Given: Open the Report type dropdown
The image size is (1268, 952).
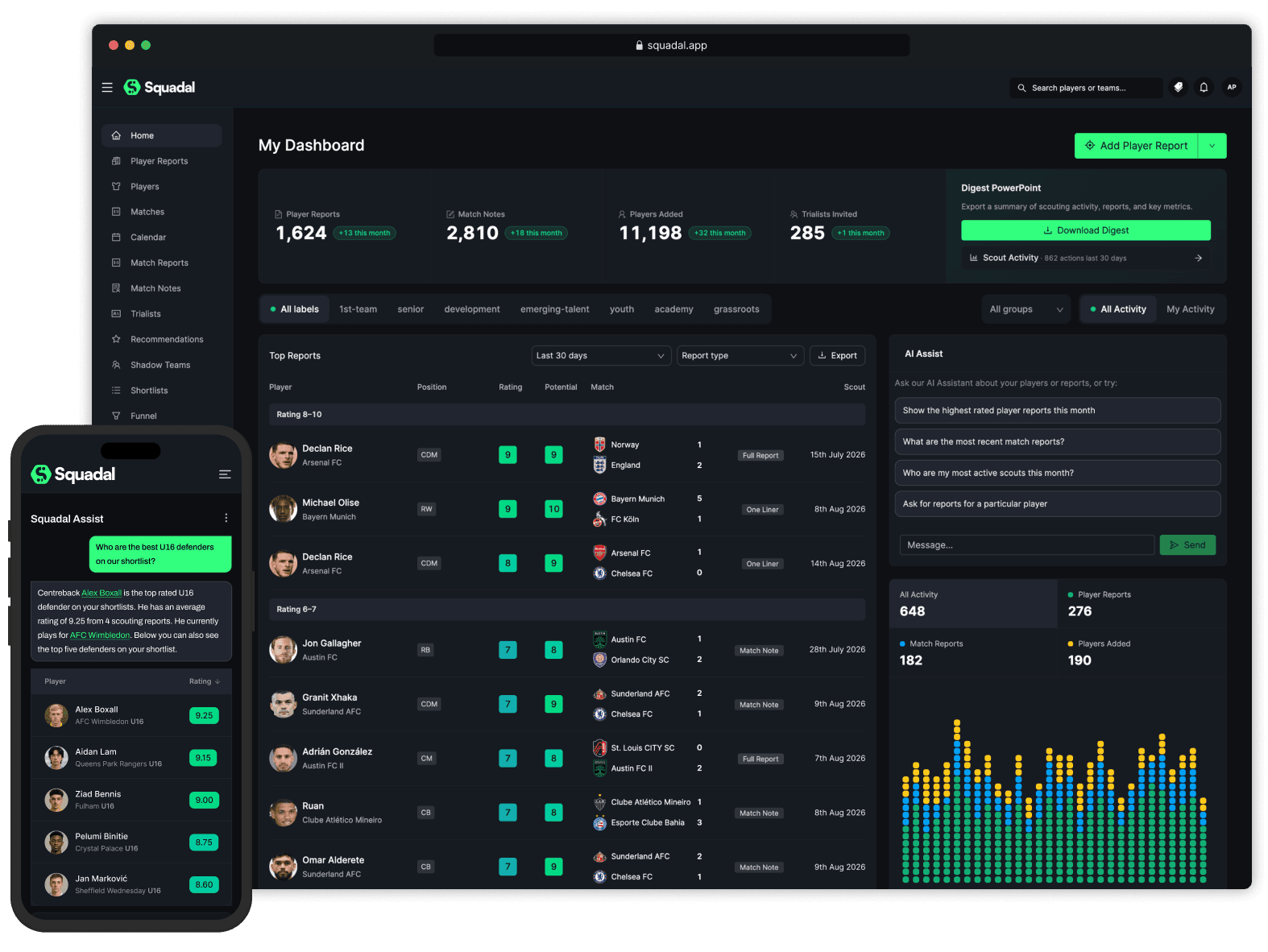Looking at the screenshot, I should click(x=740, y=355).
